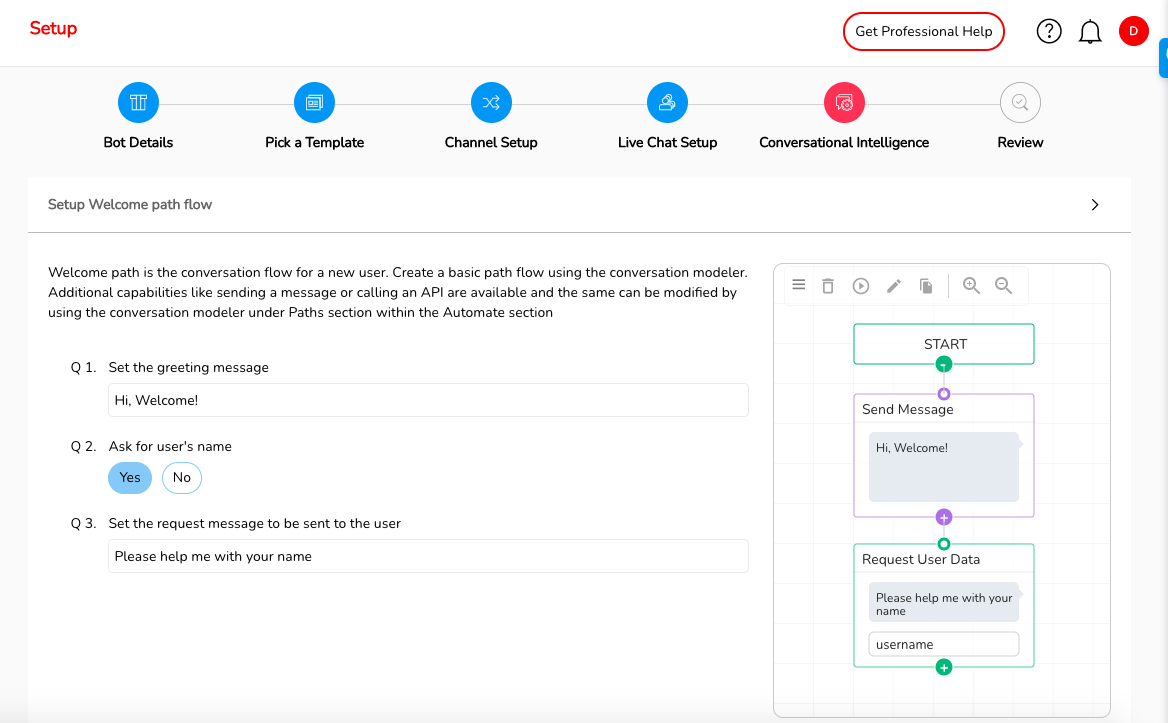Go to the Pick a Template step icon
The width and height of the screenshot is (1168, 723).
point(314,103)
